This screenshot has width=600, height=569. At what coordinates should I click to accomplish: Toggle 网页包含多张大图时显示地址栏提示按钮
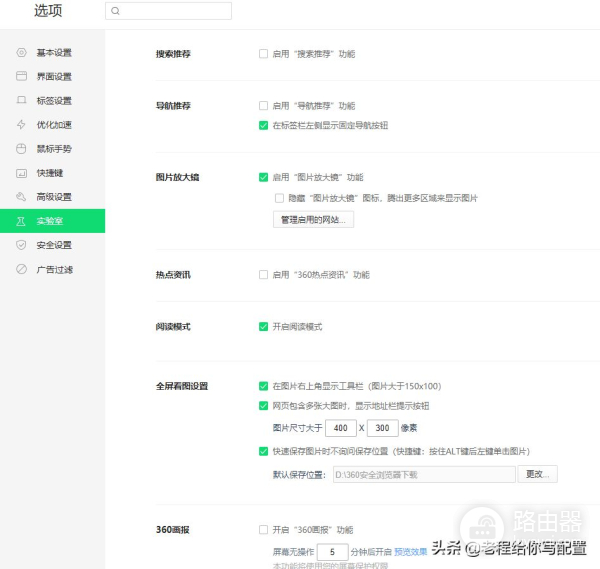coord(263,406)
